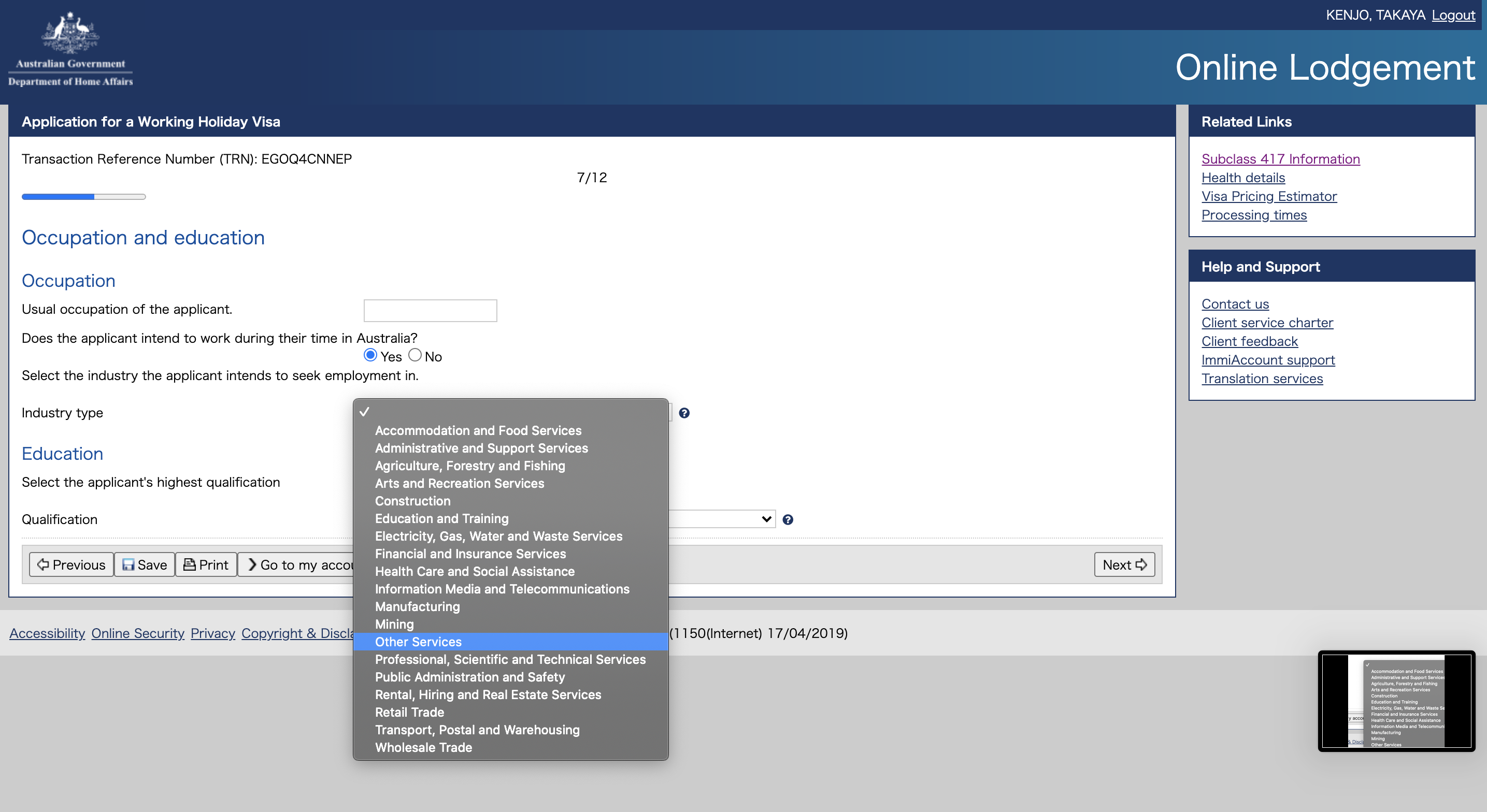
Task: Open the Subclass 417 Information link
Action: [x=1280, y=158]
